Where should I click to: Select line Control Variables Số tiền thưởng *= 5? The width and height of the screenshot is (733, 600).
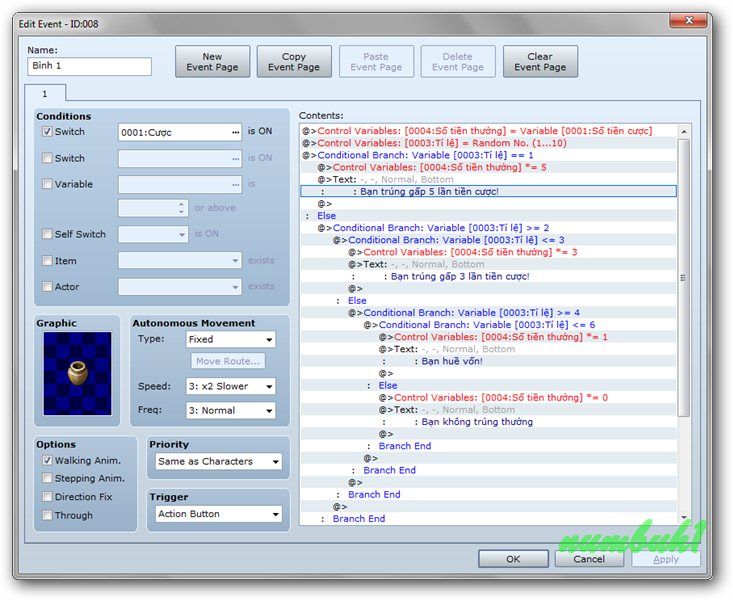tap(488, 167)
